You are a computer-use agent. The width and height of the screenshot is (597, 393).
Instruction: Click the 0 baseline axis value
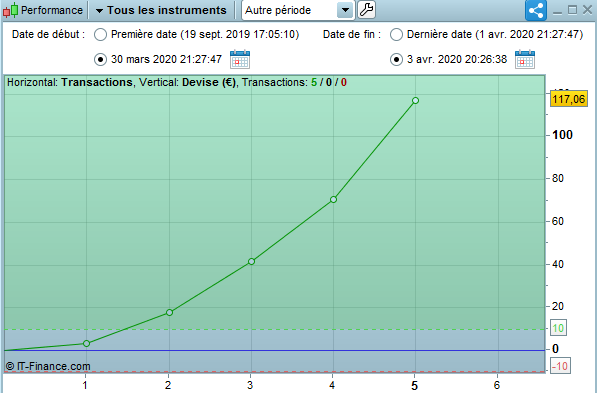click(555, 349)
